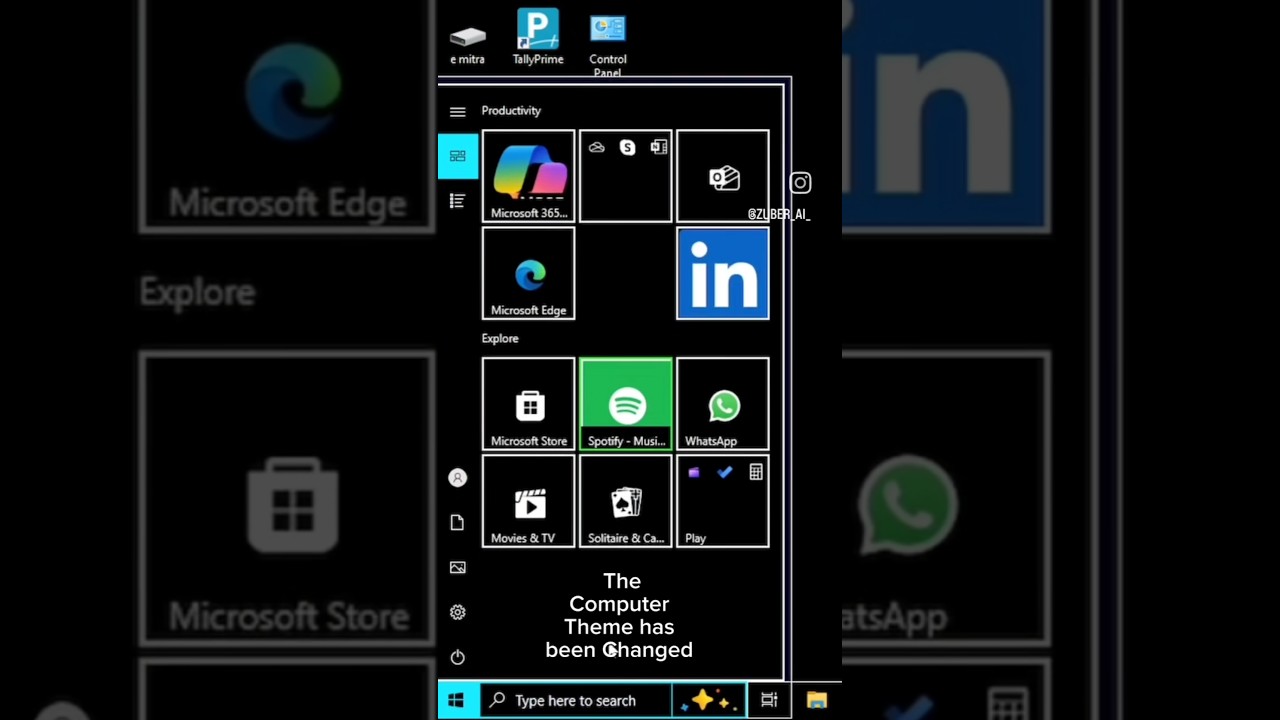Viewport: 1280px width, 720px height.
Task: Launch the LinkedIn tile
Action: pyautogui.click(x=723, y=273)
